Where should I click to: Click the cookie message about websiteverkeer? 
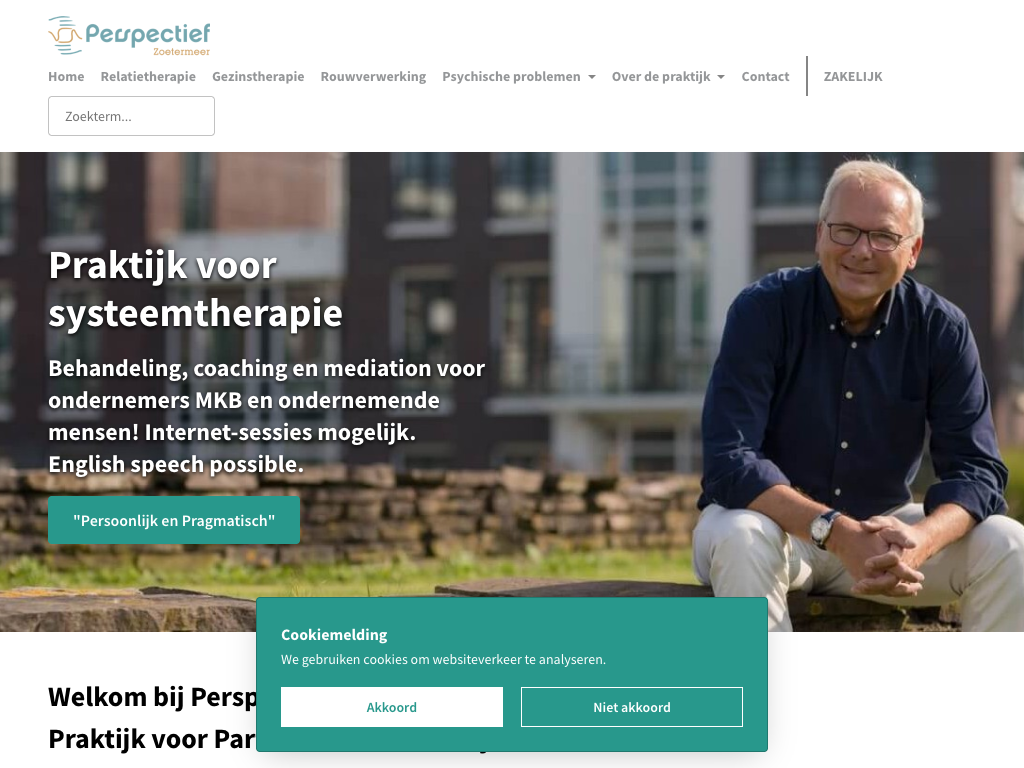click(x=443, y=660)
